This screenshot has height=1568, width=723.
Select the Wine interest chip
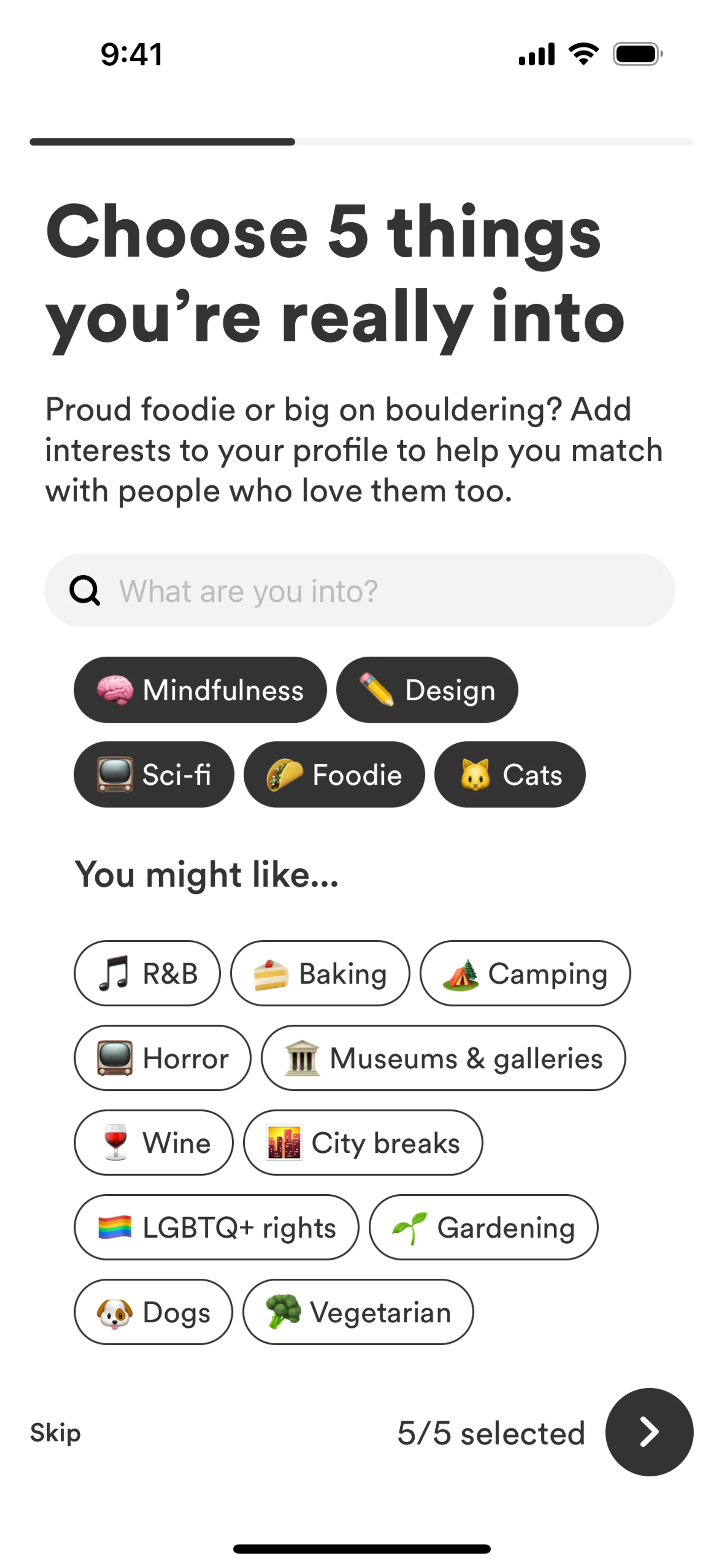[x=153, y=1143]
